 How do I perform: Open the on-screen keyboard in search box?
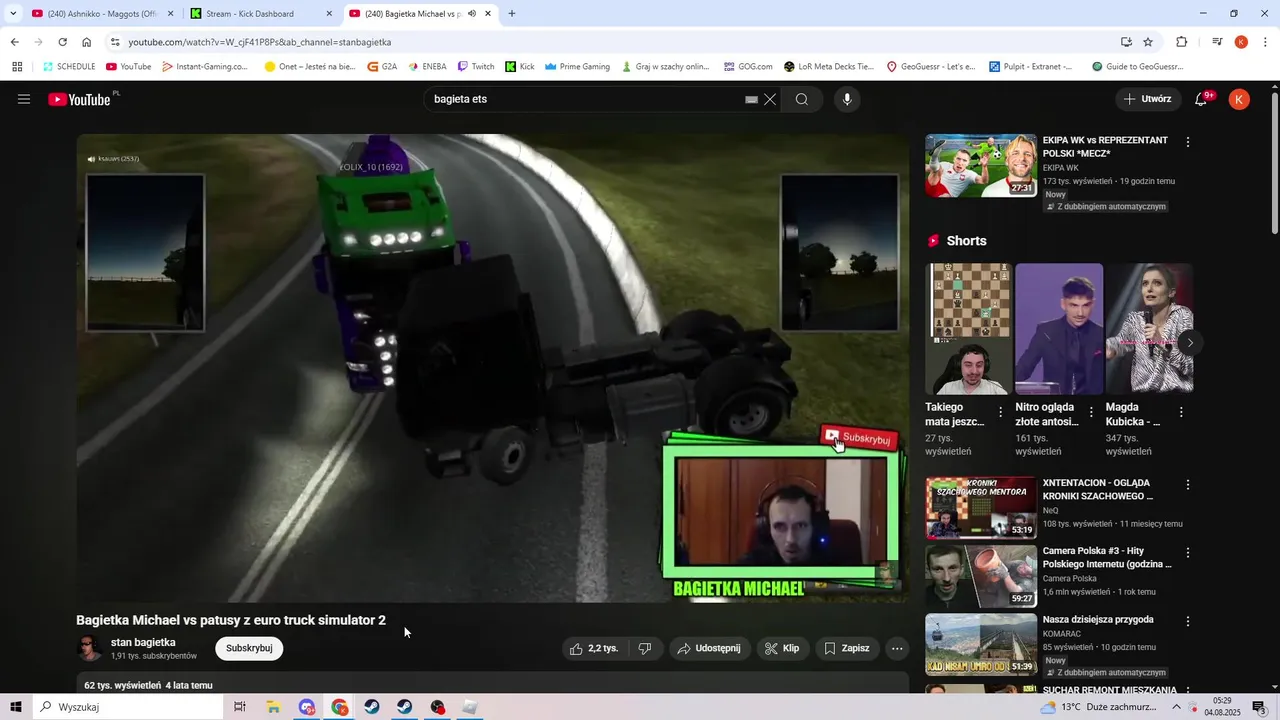coord(751,99)
